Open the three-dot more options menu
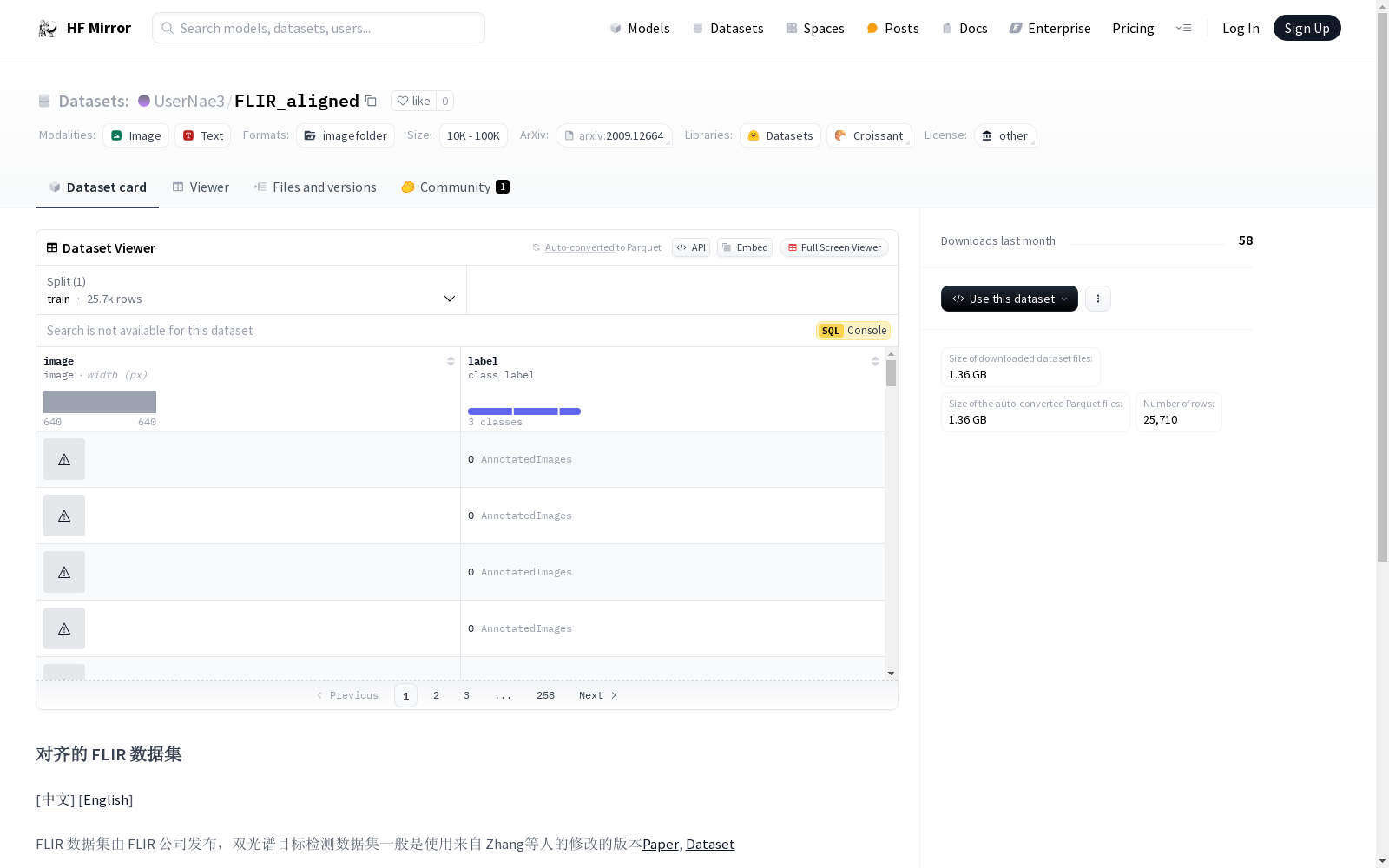 pos(1098,299)
